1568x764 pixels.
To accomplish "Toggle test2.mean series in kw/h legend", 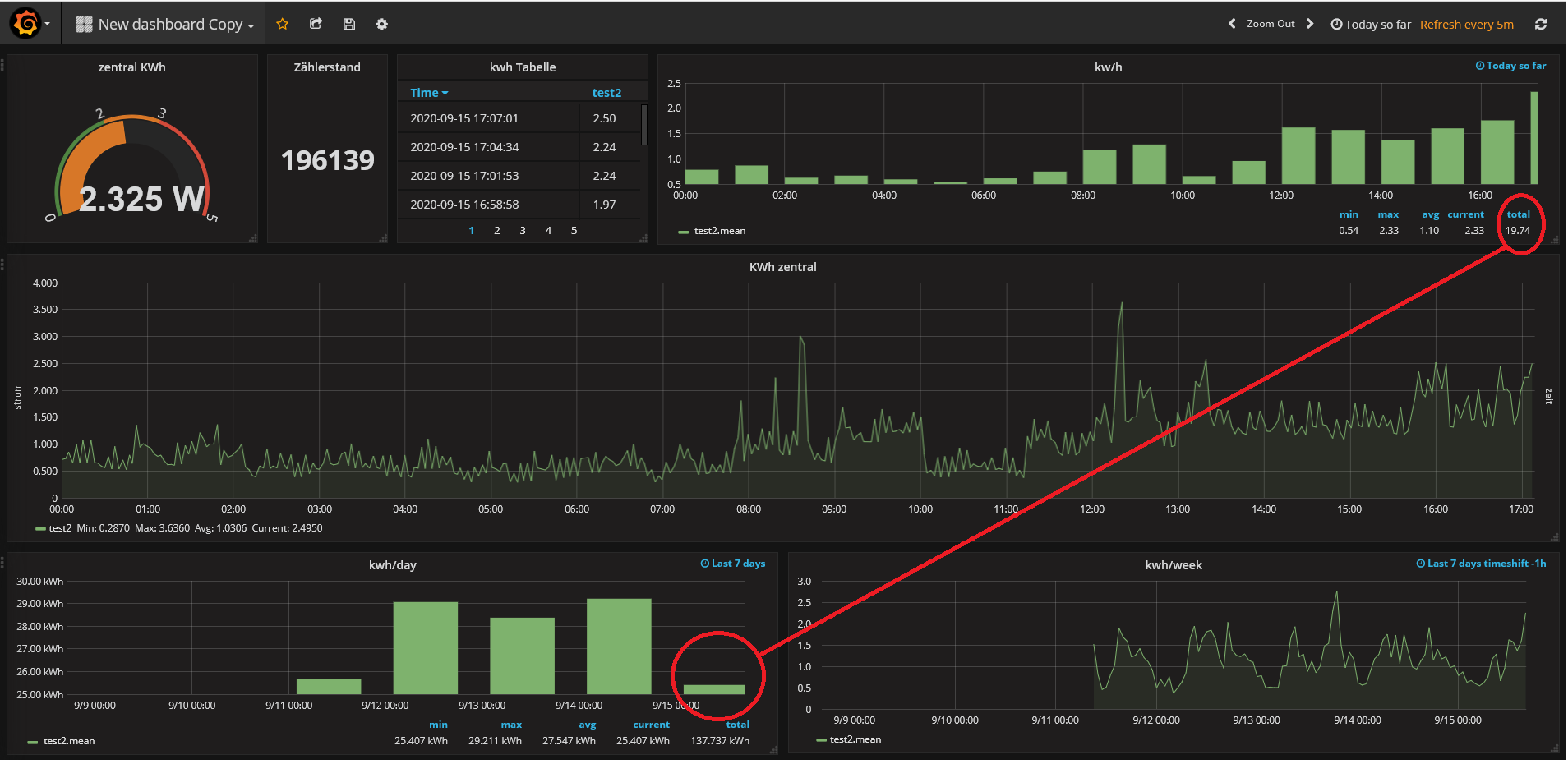I will click(719, 231).
